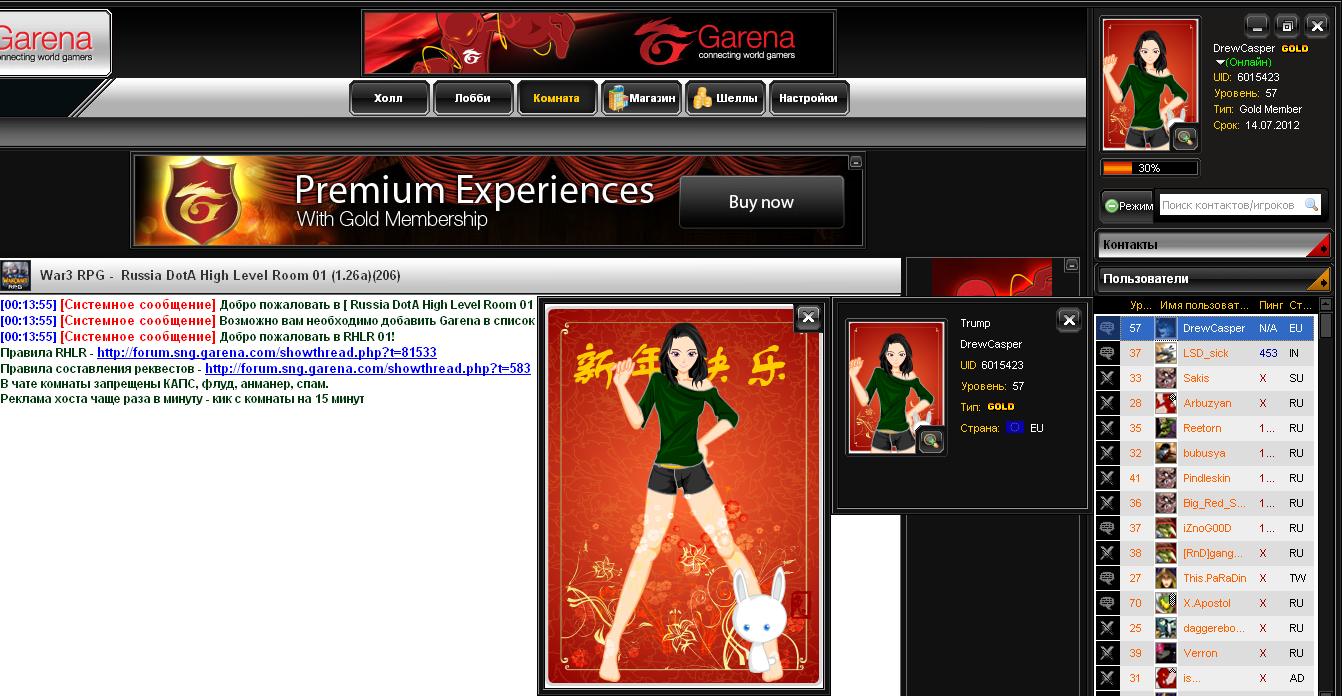
Task: Click the avatar icon of Pindleskin
Action: click(1166, 478)
